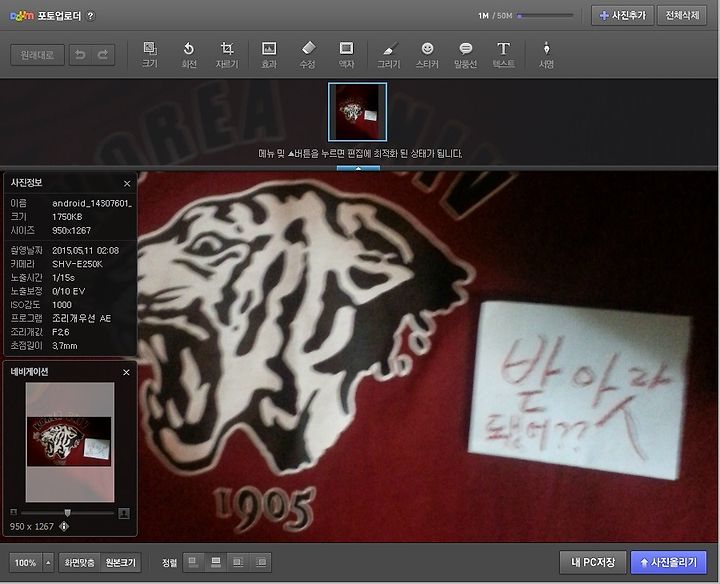The height and width of the screenshot is (584, 720).
Task: Click the 원래대로 reset button
Action: [x=37, y=55]
